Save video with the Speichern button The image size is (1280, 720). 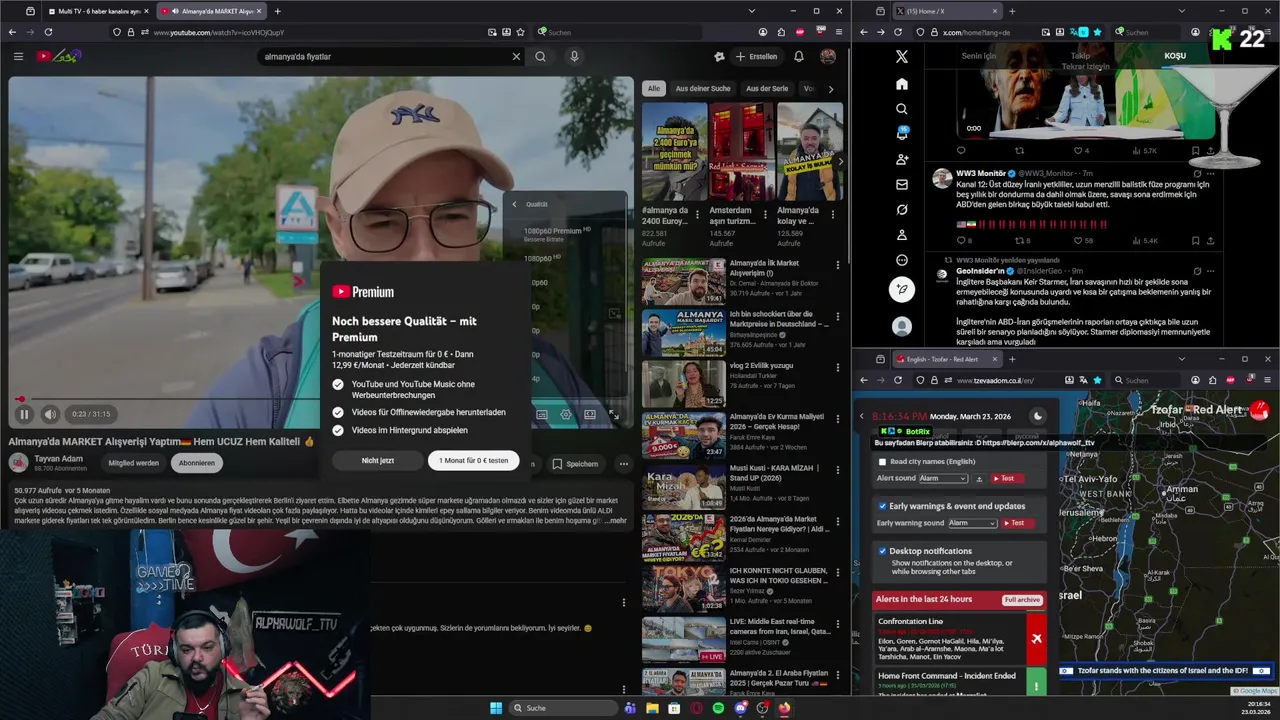click(x=575, y=463)
